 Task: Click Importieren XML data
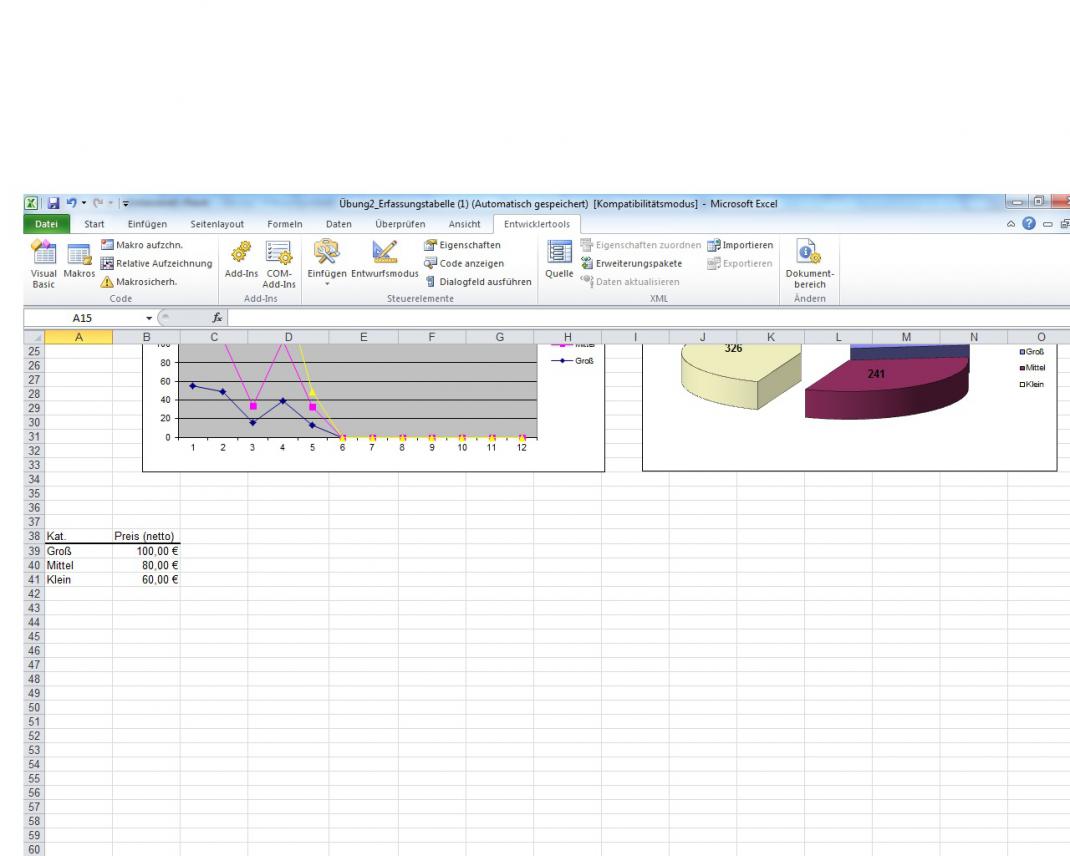[x=740, y=244]
